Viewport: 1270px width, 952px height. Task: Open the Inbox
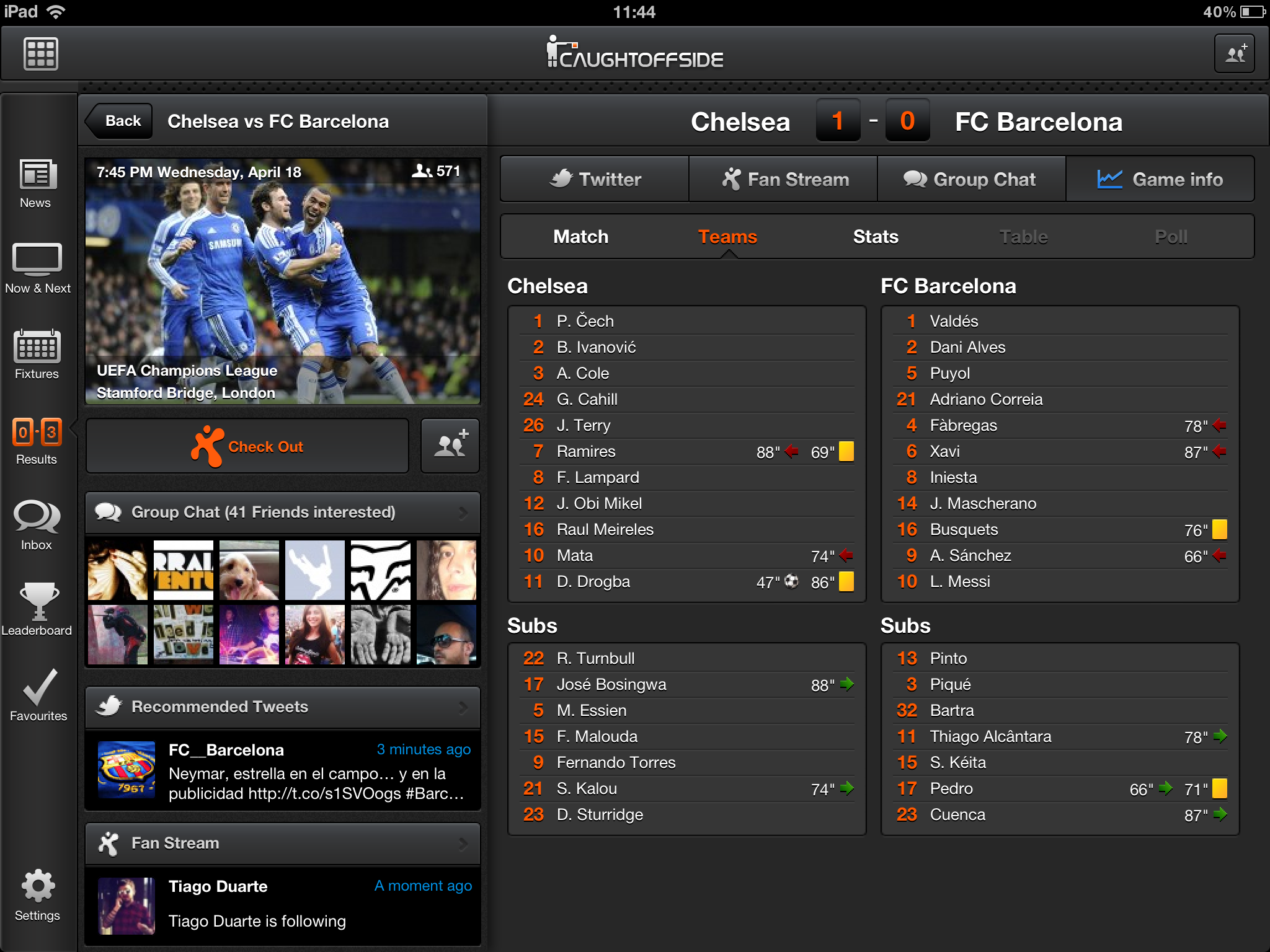(37, 526)
